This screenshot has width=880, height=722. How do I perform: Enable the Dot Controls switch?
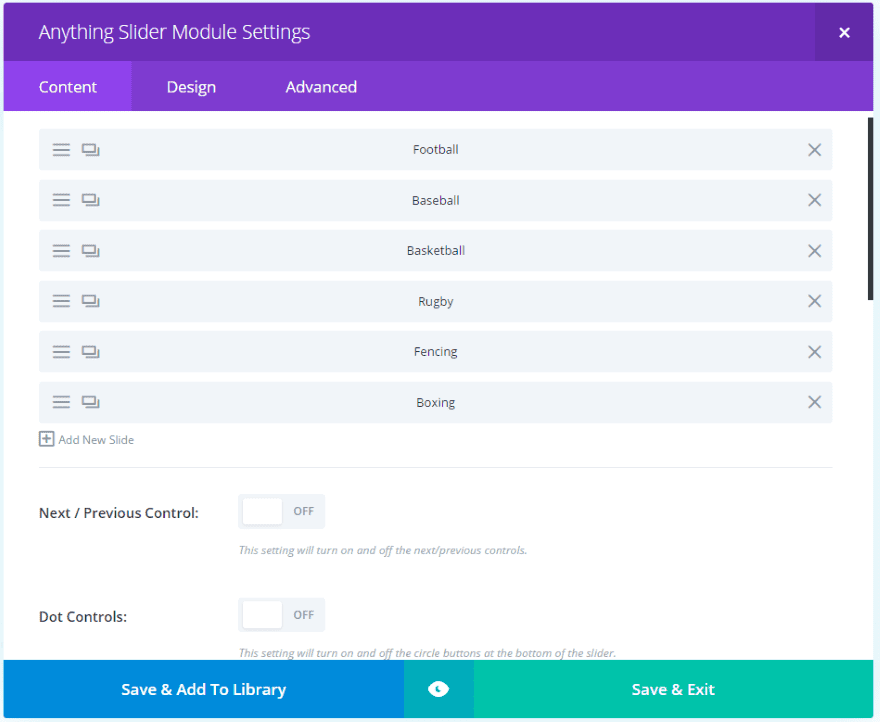click(281, 615)
